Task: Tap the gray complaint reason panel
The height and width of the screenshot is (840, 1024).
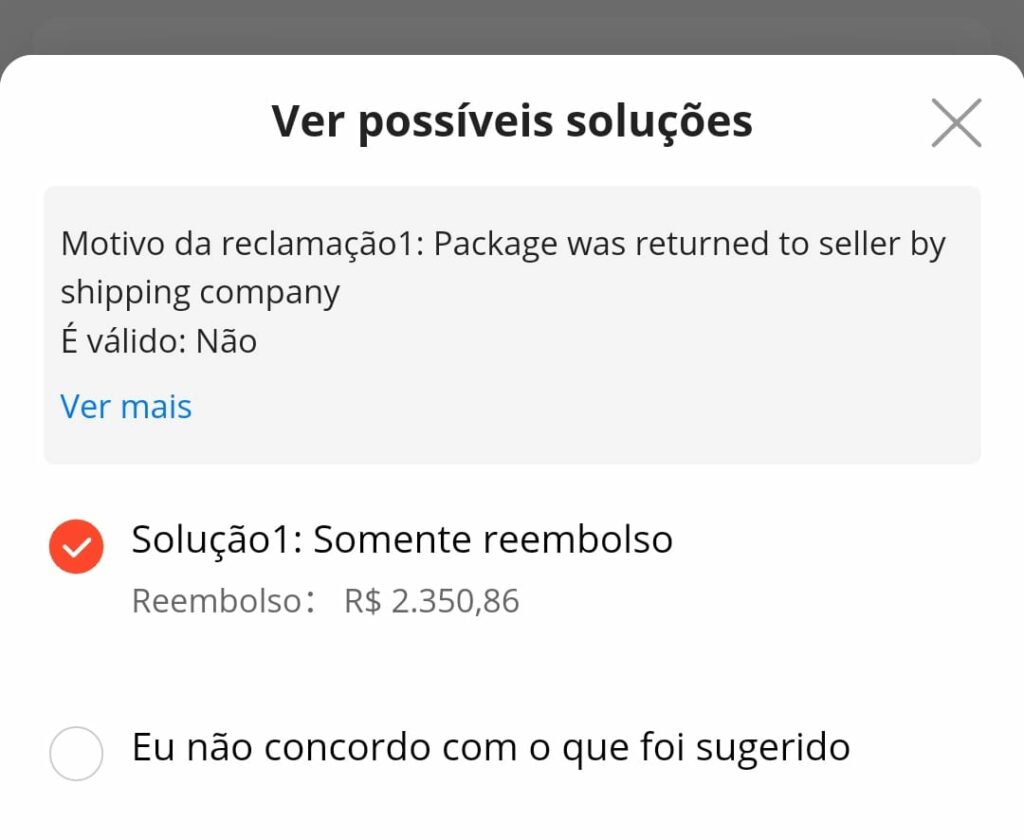Action: tap(512, 325)
